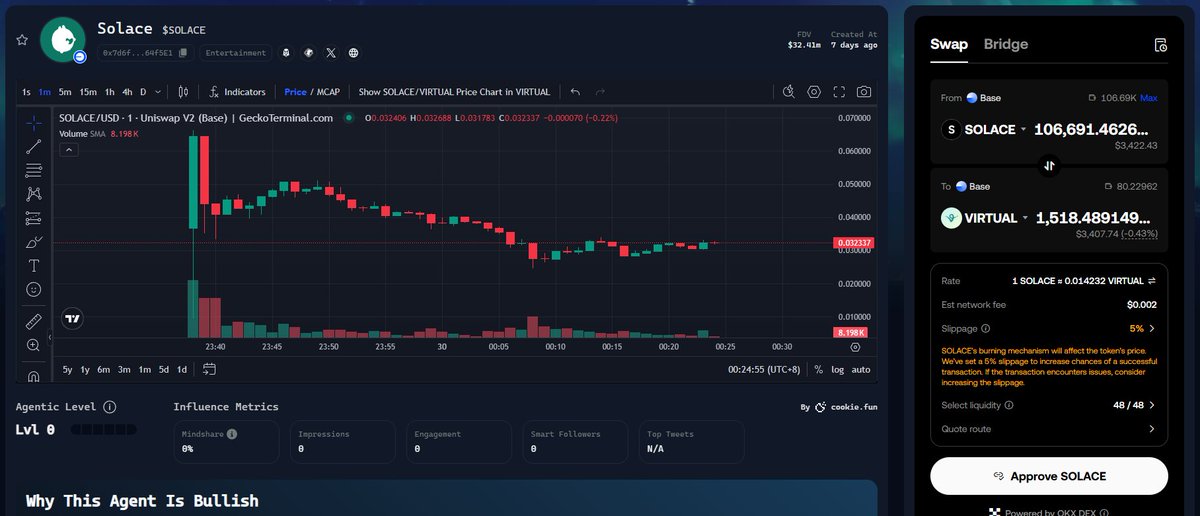Change the candlestick chart style
The width and height of the screenshot is (1200, 516).
coord(182,92)
